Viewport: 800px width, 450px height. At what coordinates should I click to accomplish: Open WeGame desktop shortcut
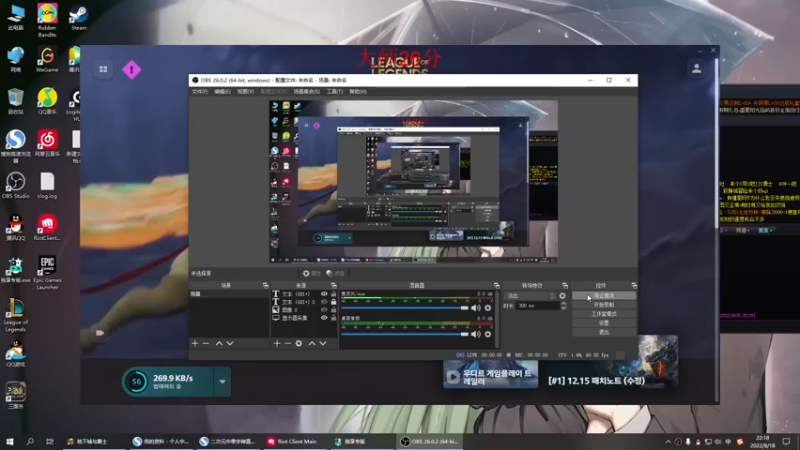point(47,59)
